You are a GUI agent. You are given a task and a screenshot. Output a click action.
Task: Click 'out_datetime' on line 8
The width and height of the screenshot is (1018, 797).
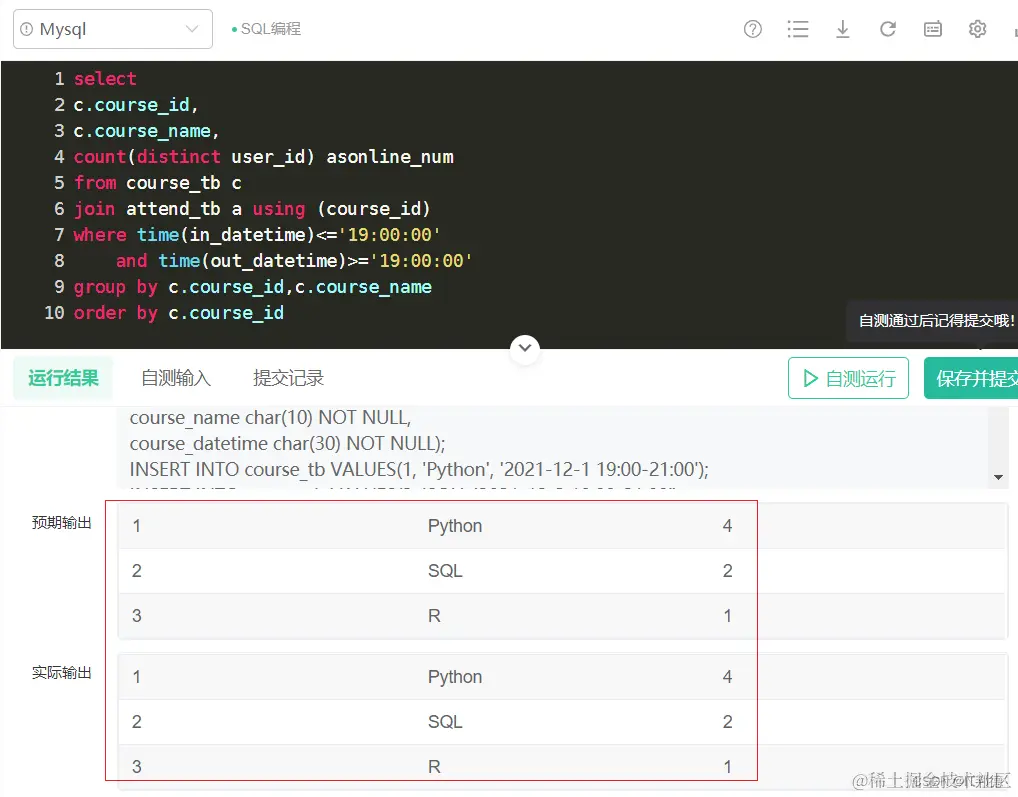tap(274, 261)
